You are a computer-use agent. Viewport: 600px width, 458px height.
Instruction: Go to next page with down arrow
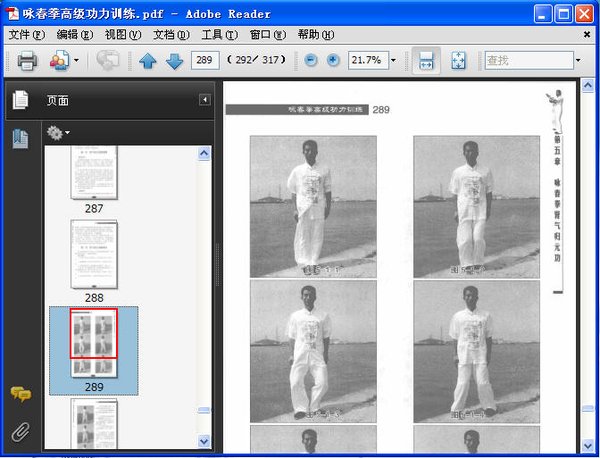click(x=173, y=61)
